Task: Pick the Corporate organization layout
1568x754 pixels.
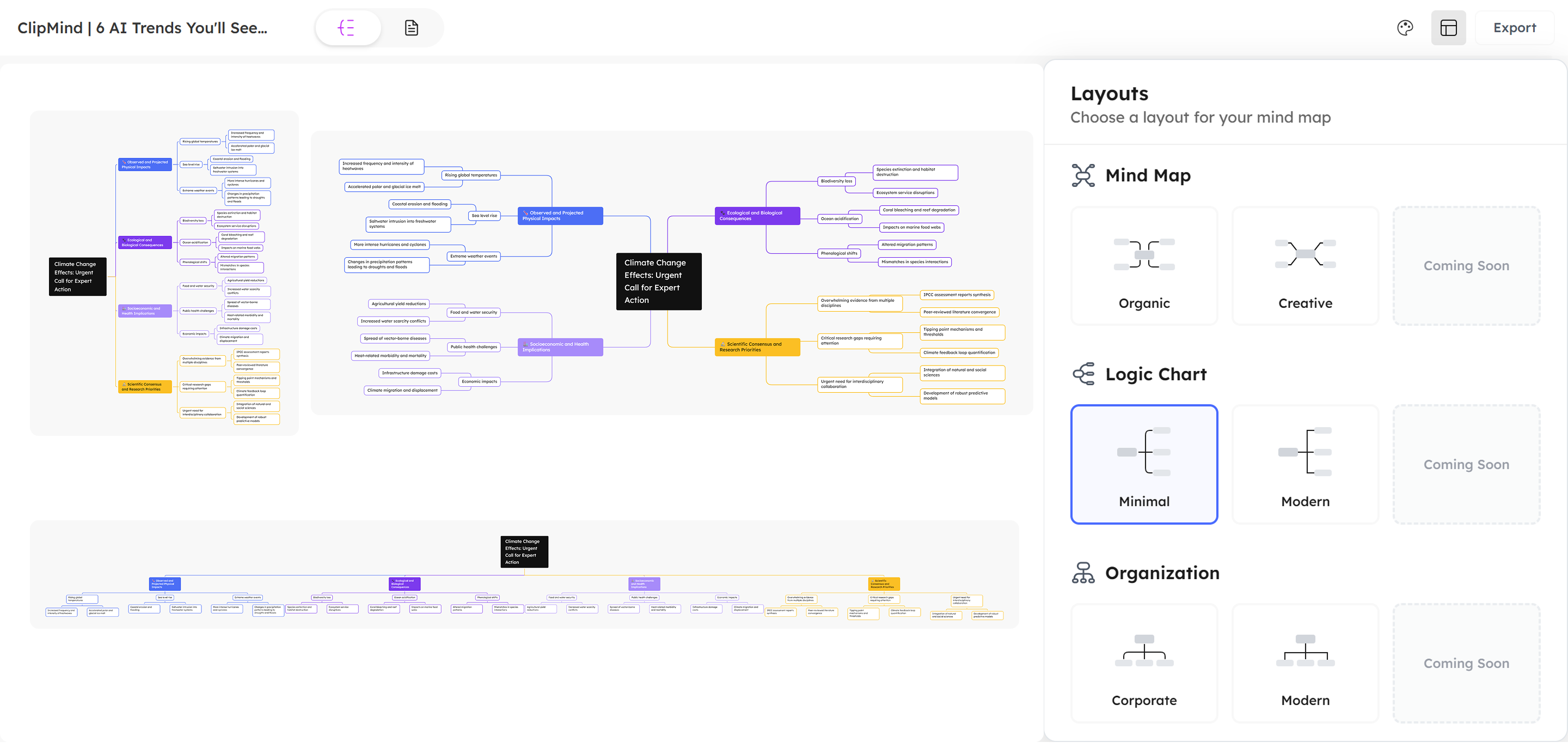Action: pos(1144,662)
